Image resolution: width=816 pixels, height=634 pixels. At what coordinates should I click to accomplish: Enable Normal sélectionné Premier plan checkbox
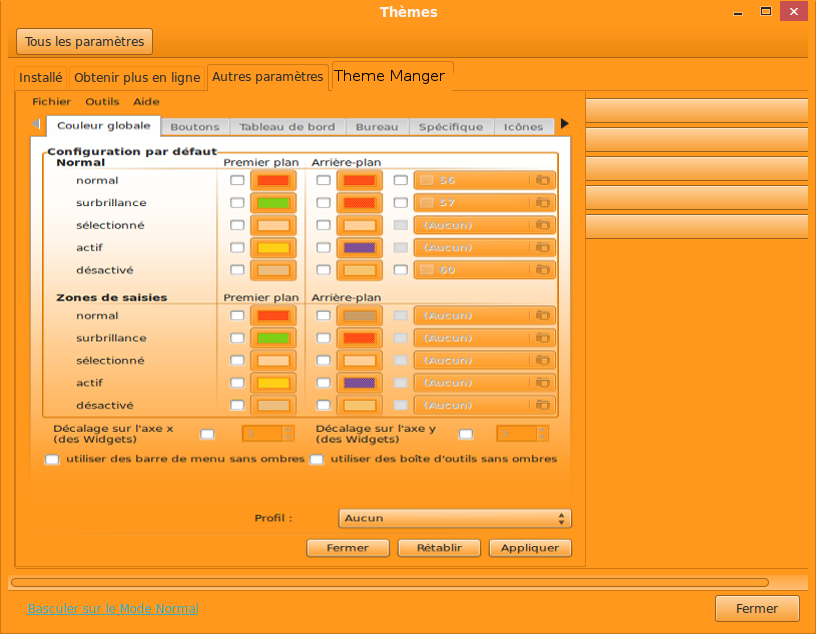click(237, 225)
